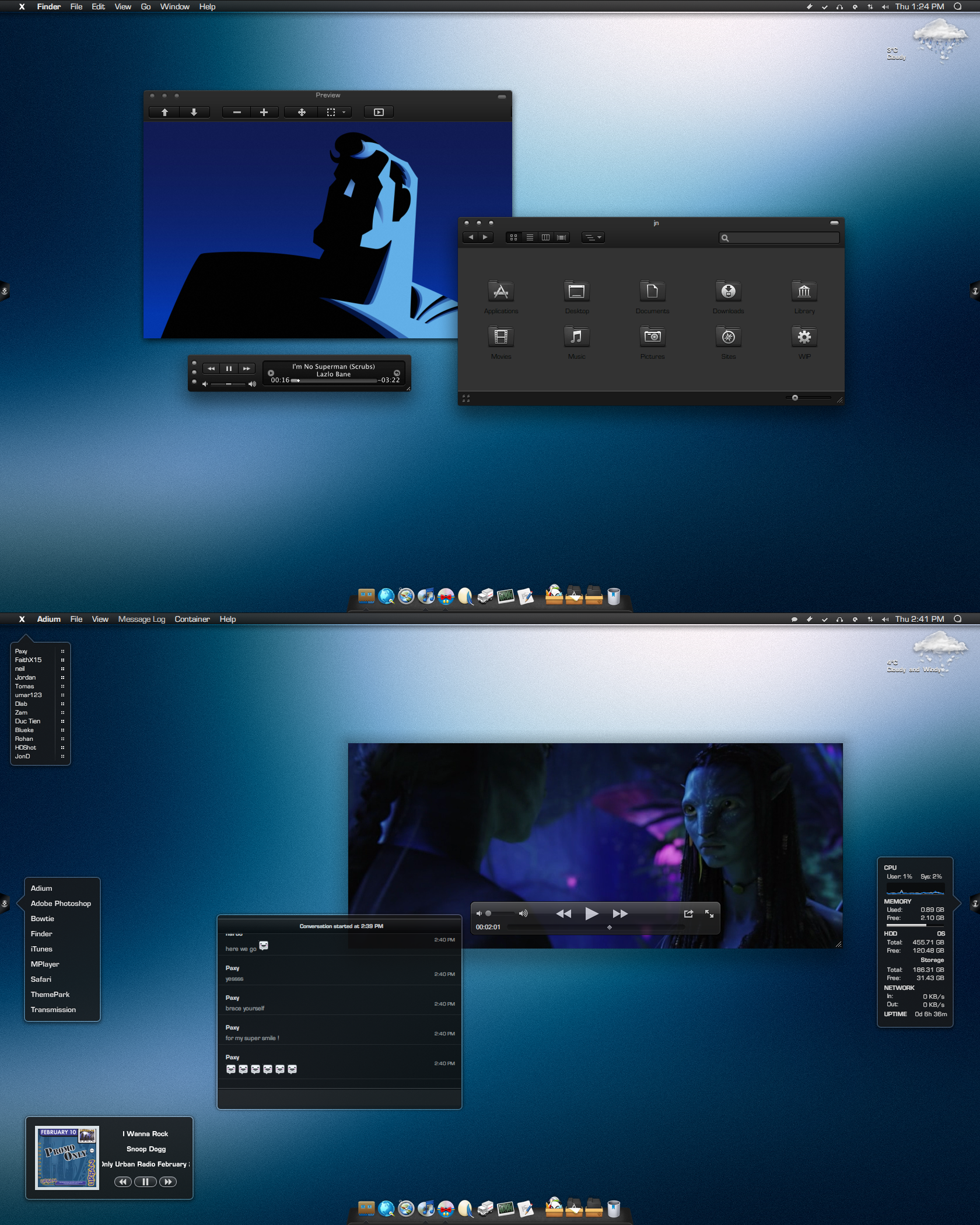
Task: Click the small play arrow beside song title
Action: click(271, 373)
